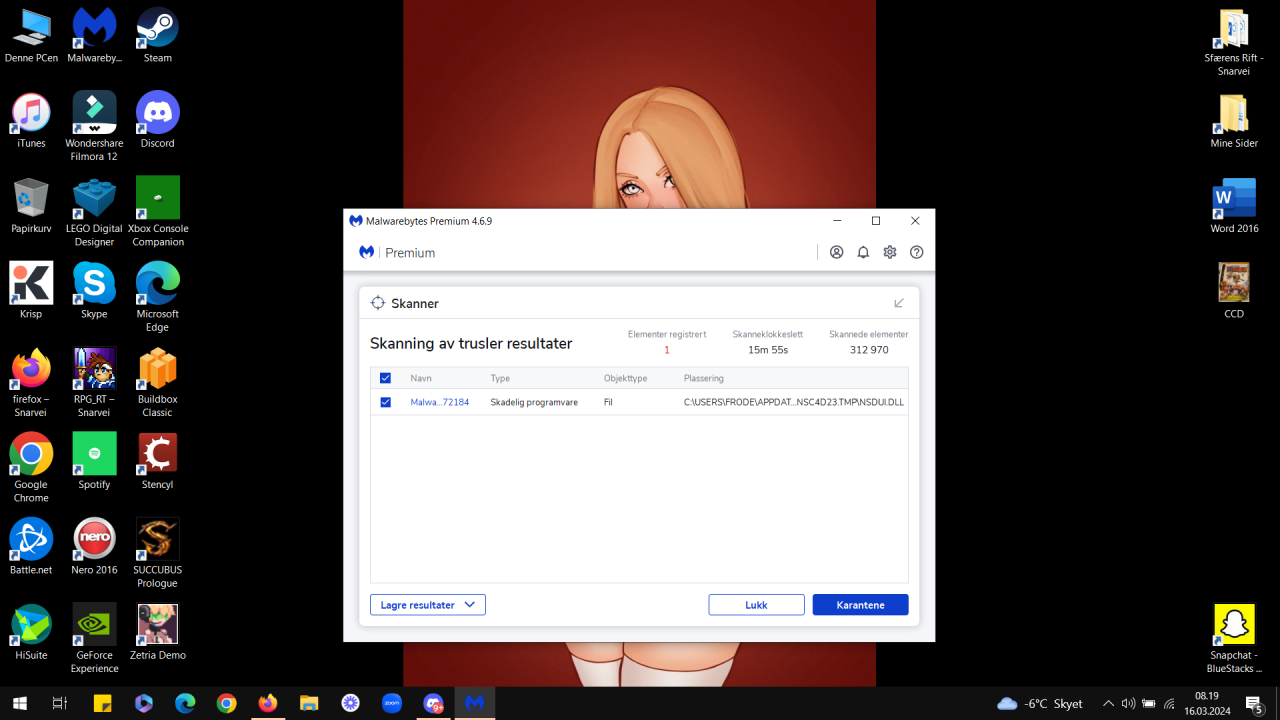Click the Zoom icon in the taskbar
Screen dimensions: 1280x720
pos(391,704)
